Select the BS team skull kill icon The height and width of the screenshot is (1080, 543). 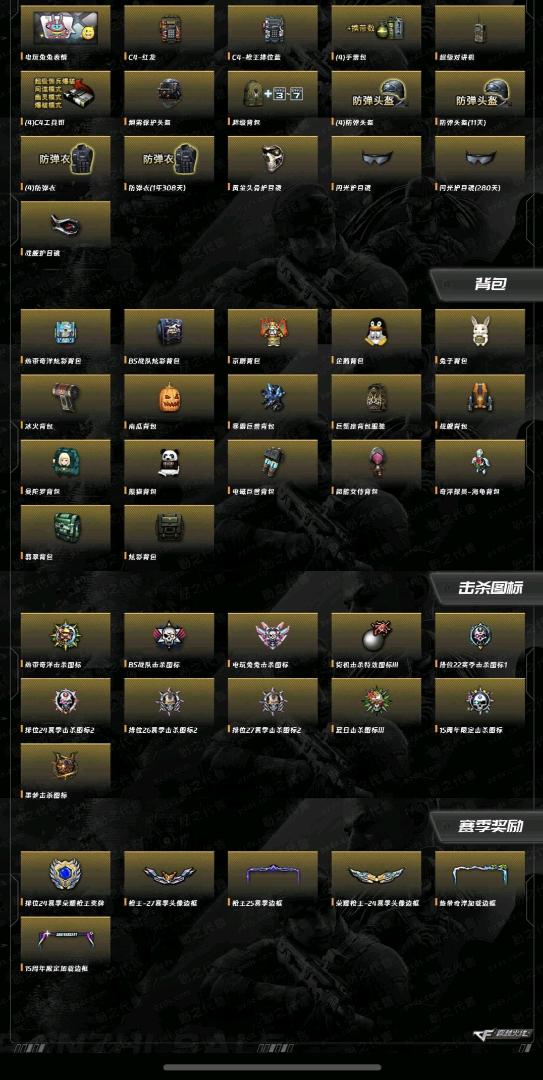tap(169, 637)
